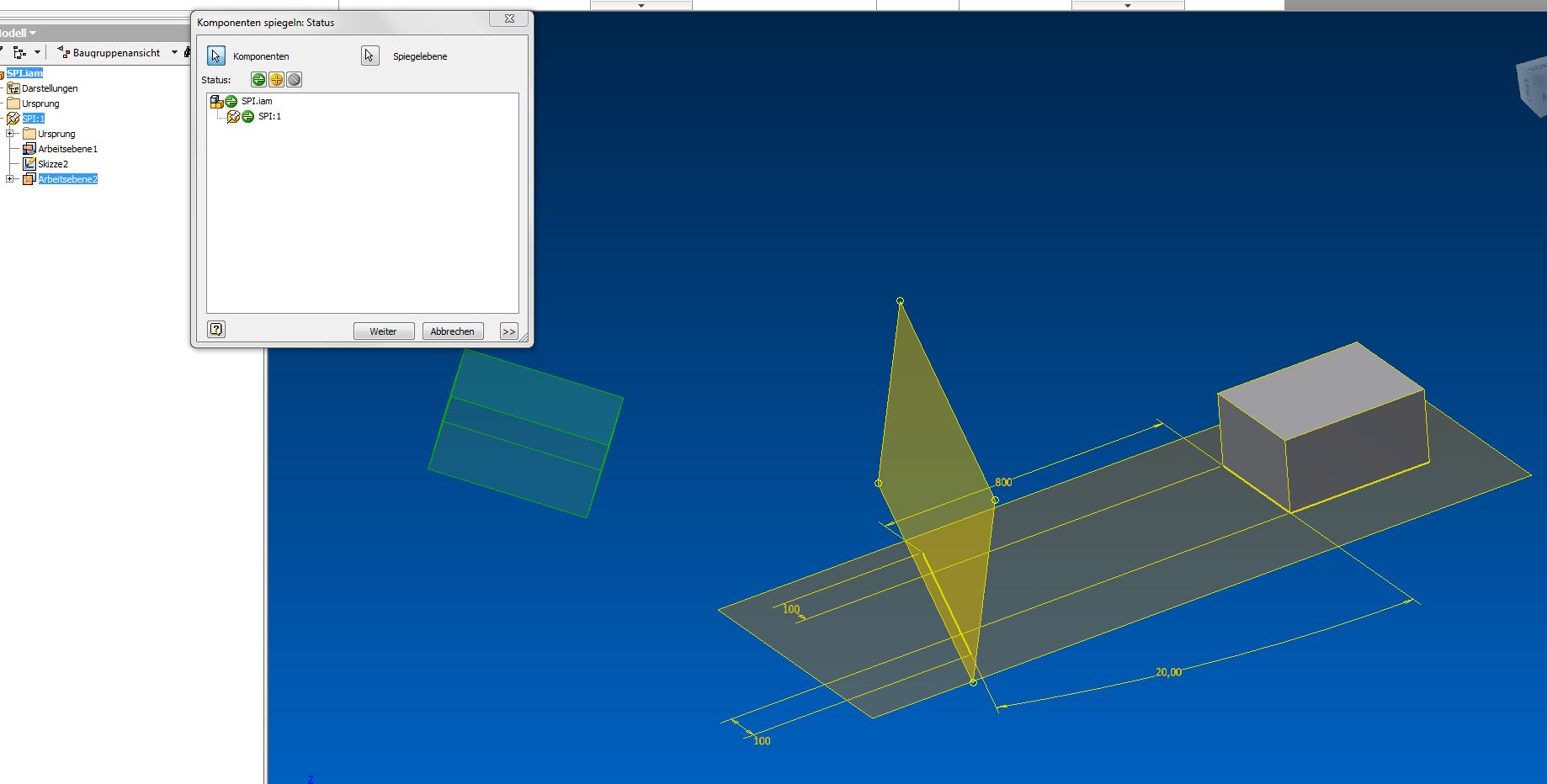Click Abbrechen to cancel mirroring
Viewport: 1547px width, 784px height.
click(453, 331)
